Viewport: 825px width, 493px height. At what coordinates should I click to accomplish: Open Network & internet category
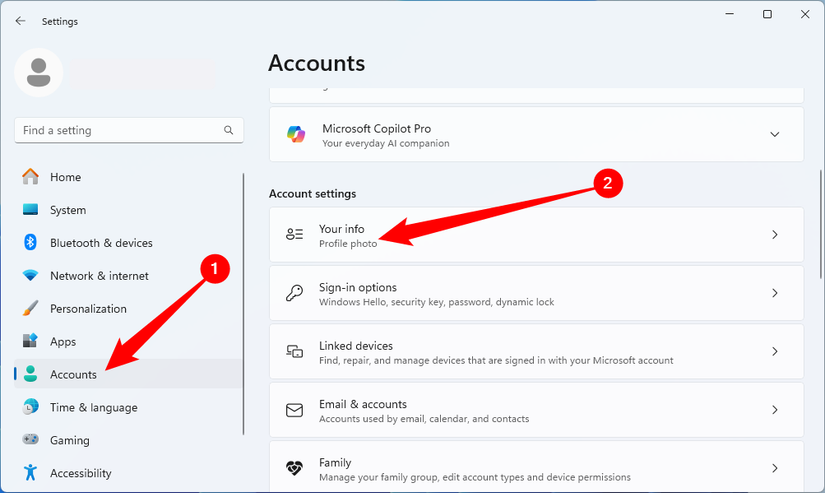(99, 276)
